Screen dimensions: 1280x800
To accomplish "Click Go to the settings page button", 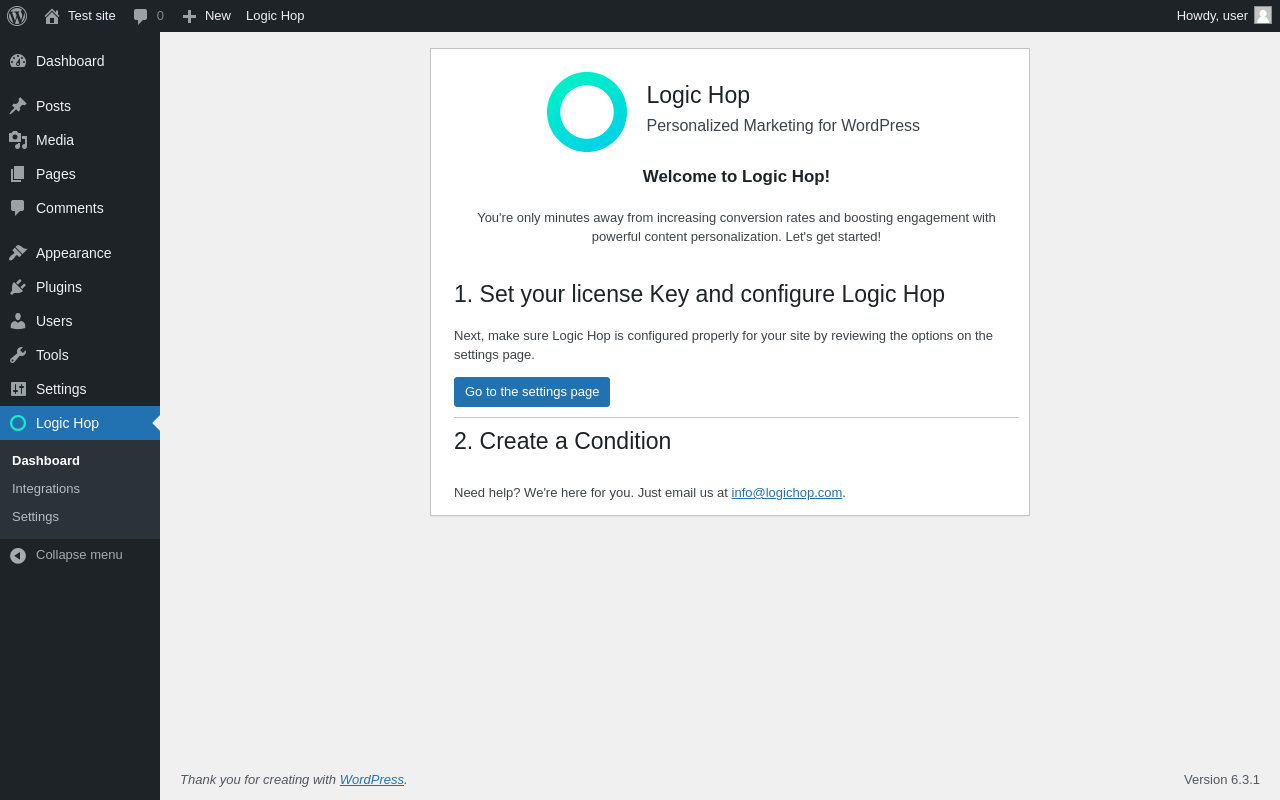I will [532, 392].
